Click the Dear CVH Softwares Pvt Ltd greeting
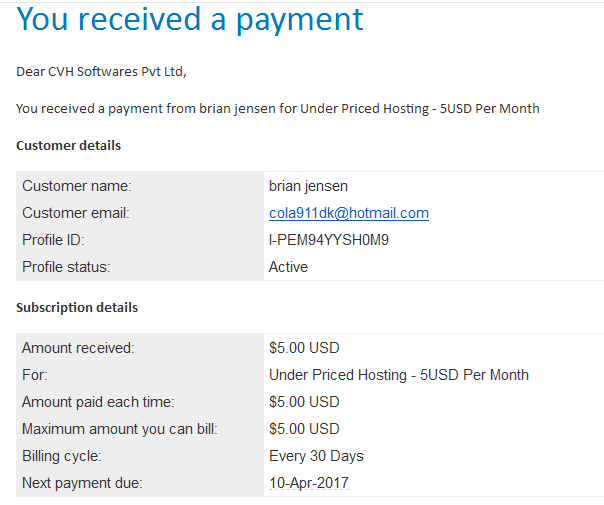 [x=101, y=72]
